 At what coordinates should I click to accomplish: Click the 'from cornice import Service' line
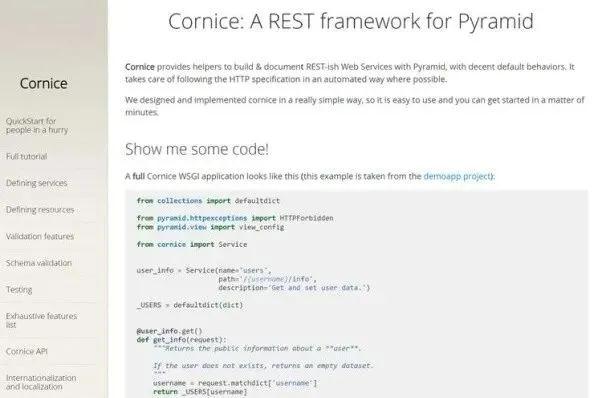point(192,244)
